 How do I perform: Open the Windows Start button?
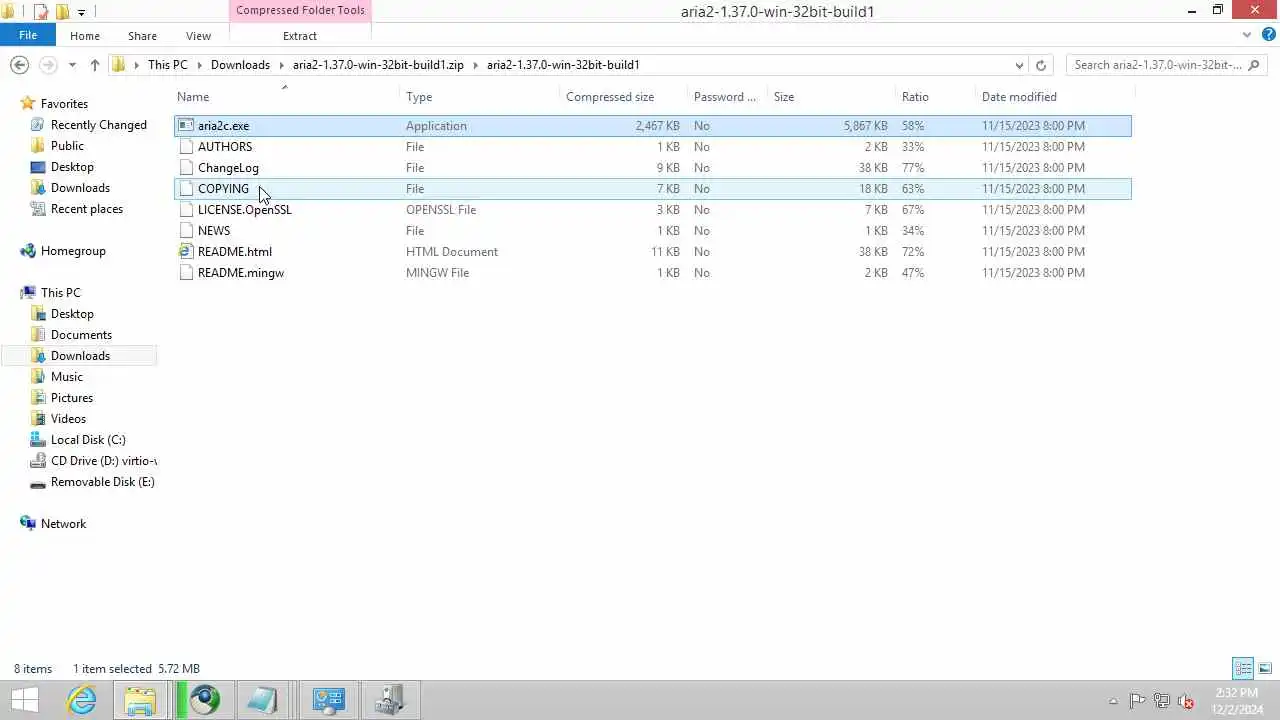(25, 700)
